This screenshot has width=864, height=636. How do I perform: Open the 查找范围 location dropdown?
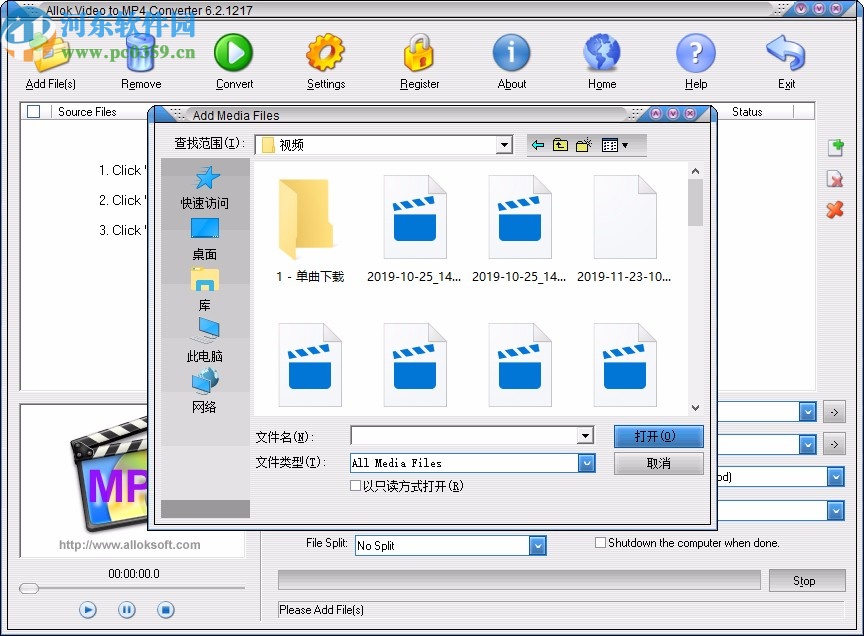(x=504, y=144)
